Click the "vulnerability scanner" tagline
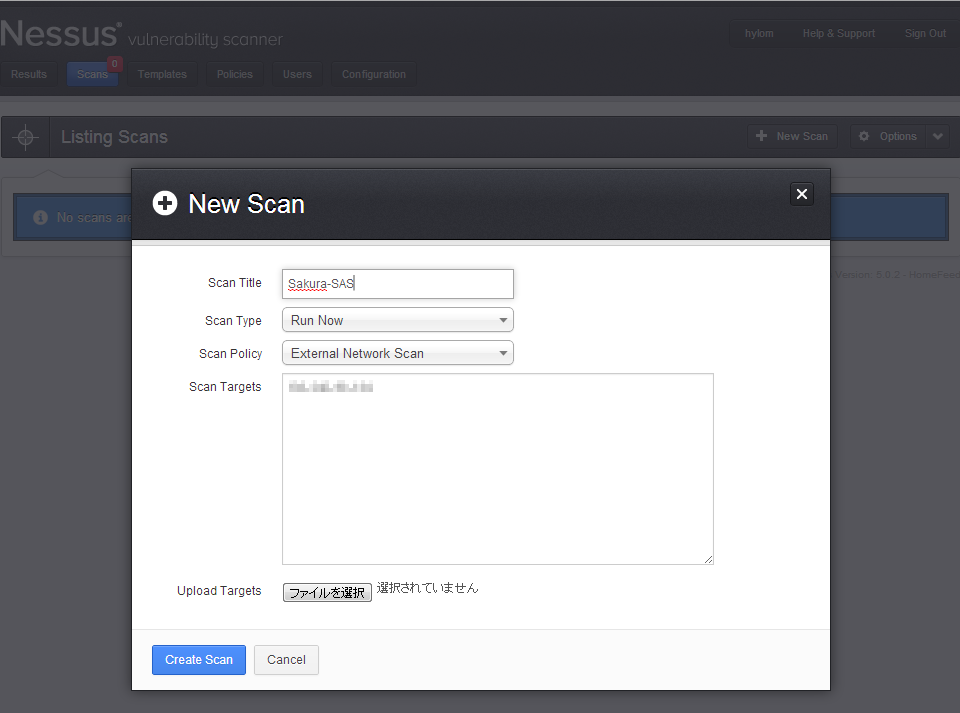This screenshot has width=960, height=713. [205, 40]
